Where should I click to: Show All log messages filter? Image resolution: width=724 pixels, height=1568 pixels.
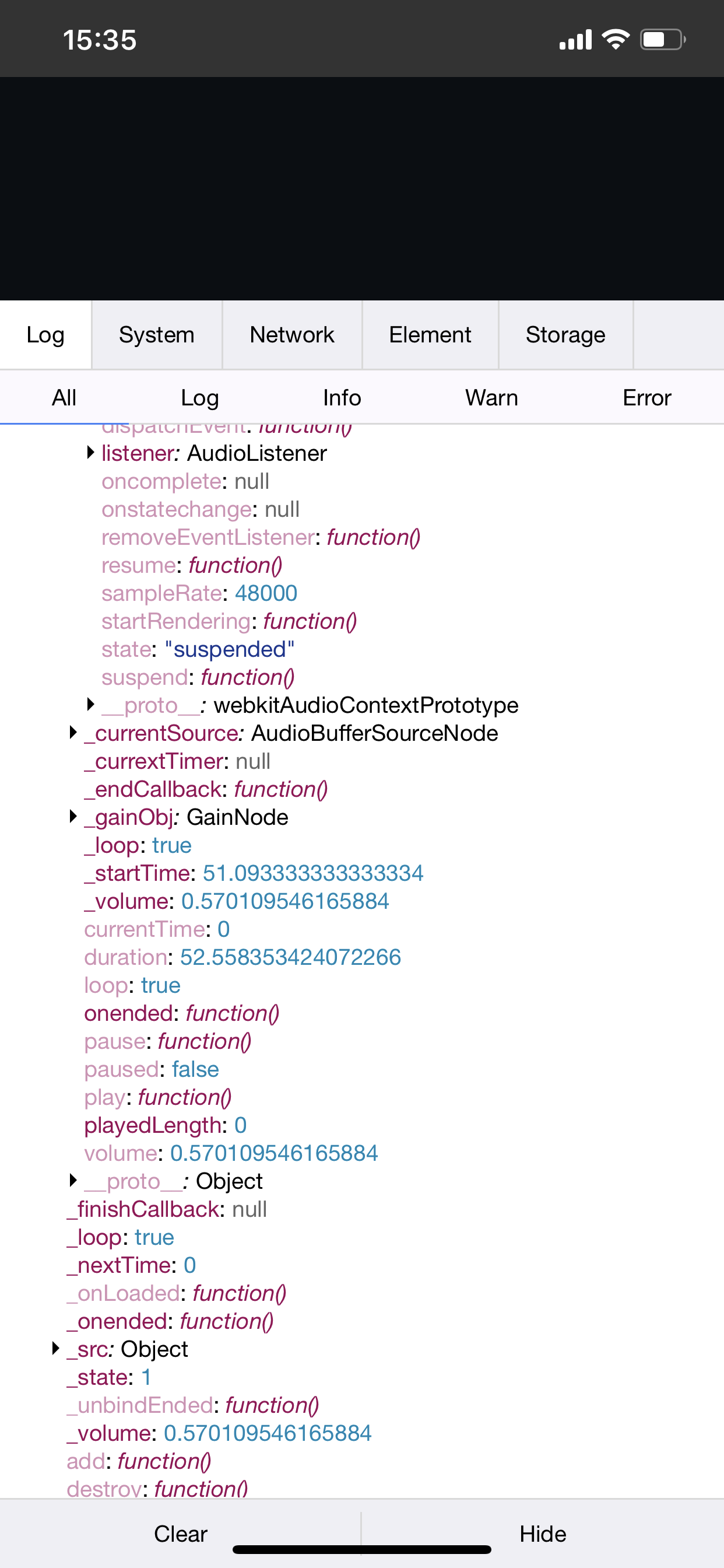64,398
